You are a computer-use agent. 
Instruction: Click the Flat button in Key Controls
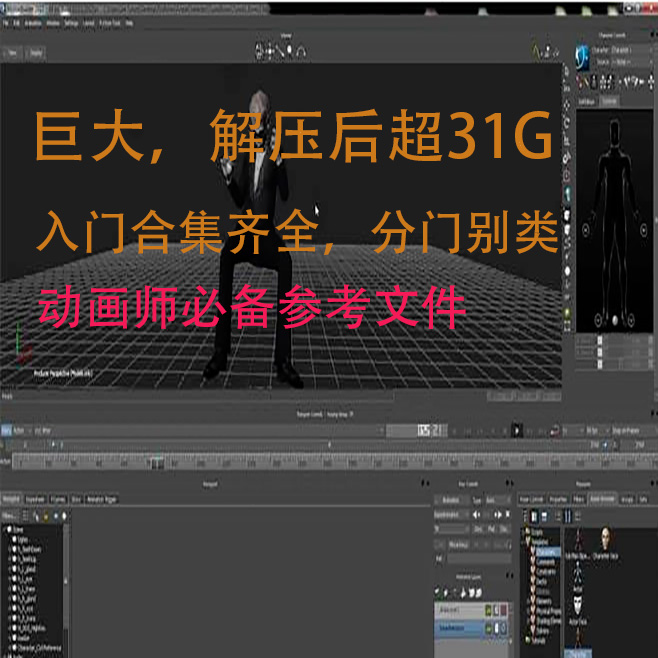(x=491, y=530)
